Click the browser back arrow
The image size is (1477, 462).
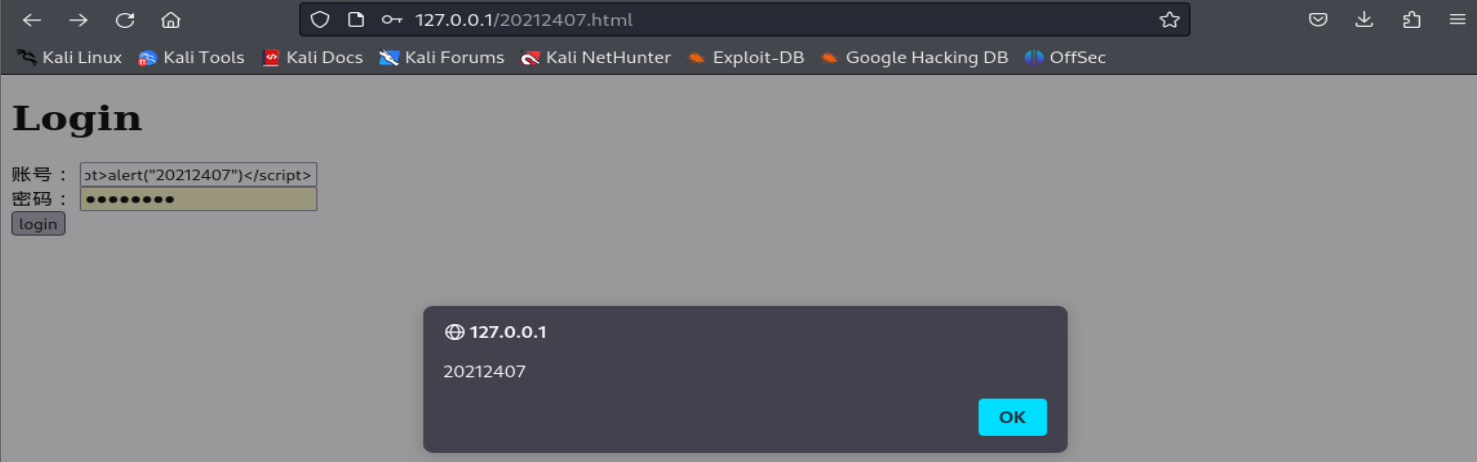click(x=32, y=20)
